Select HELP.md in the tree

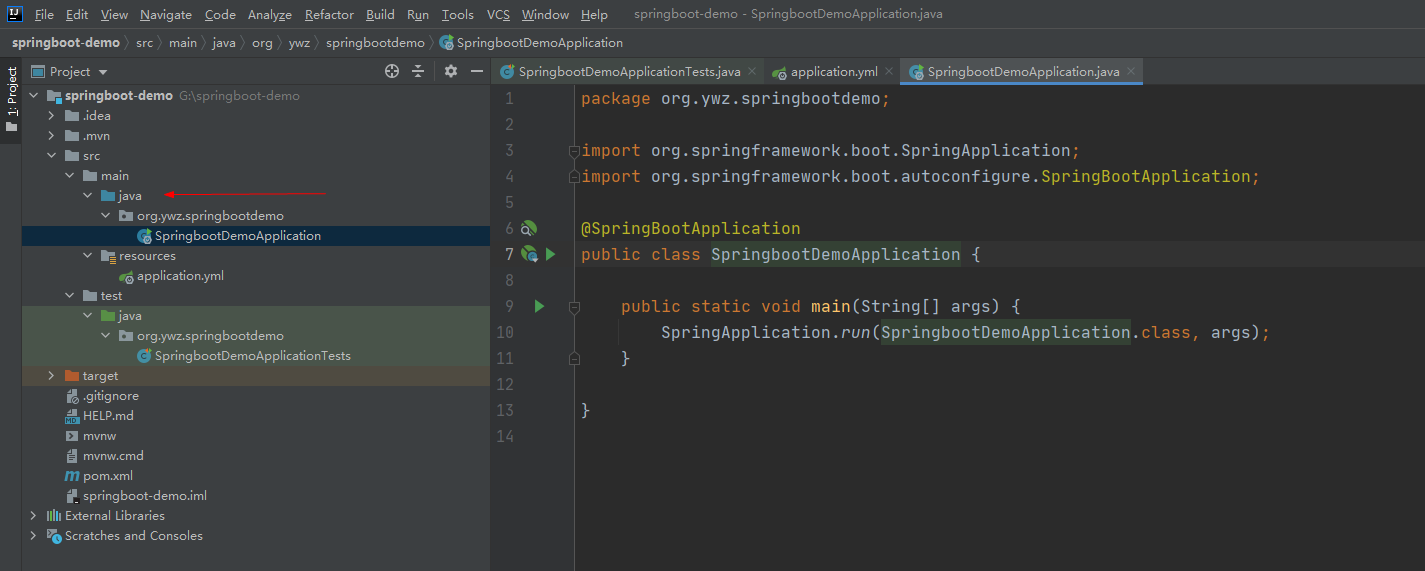coord(108,416)
